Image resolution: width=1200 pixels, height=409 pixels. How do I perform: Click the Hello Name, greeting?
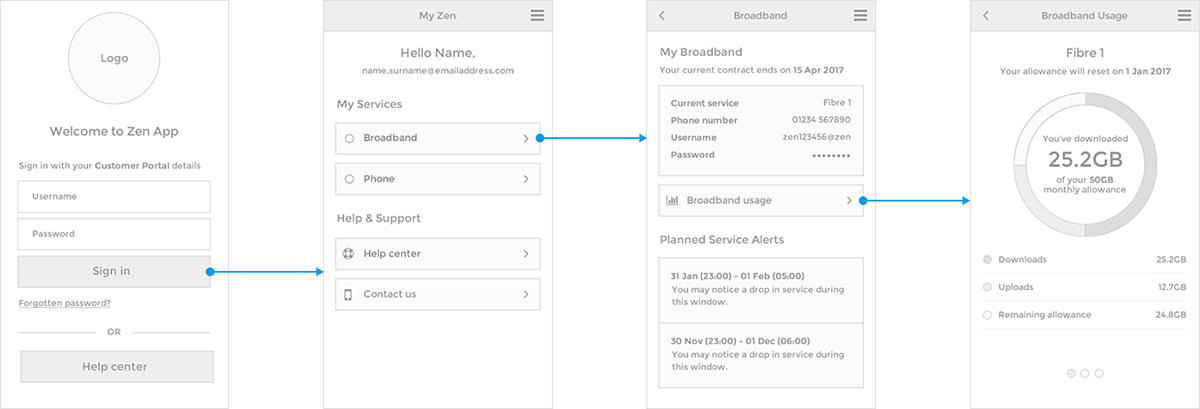point(438,53)
